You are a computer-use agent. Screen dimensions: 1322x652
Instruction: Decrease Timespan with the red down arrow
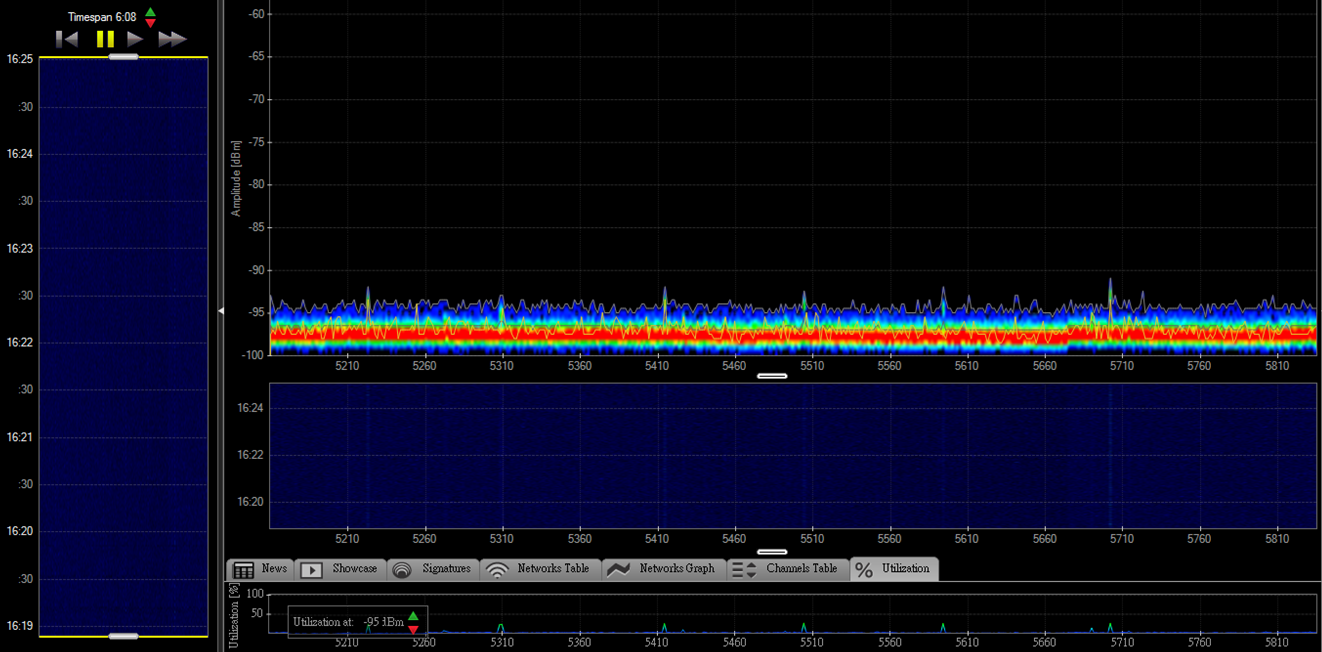pyautogui.click(x=150, y=23)
